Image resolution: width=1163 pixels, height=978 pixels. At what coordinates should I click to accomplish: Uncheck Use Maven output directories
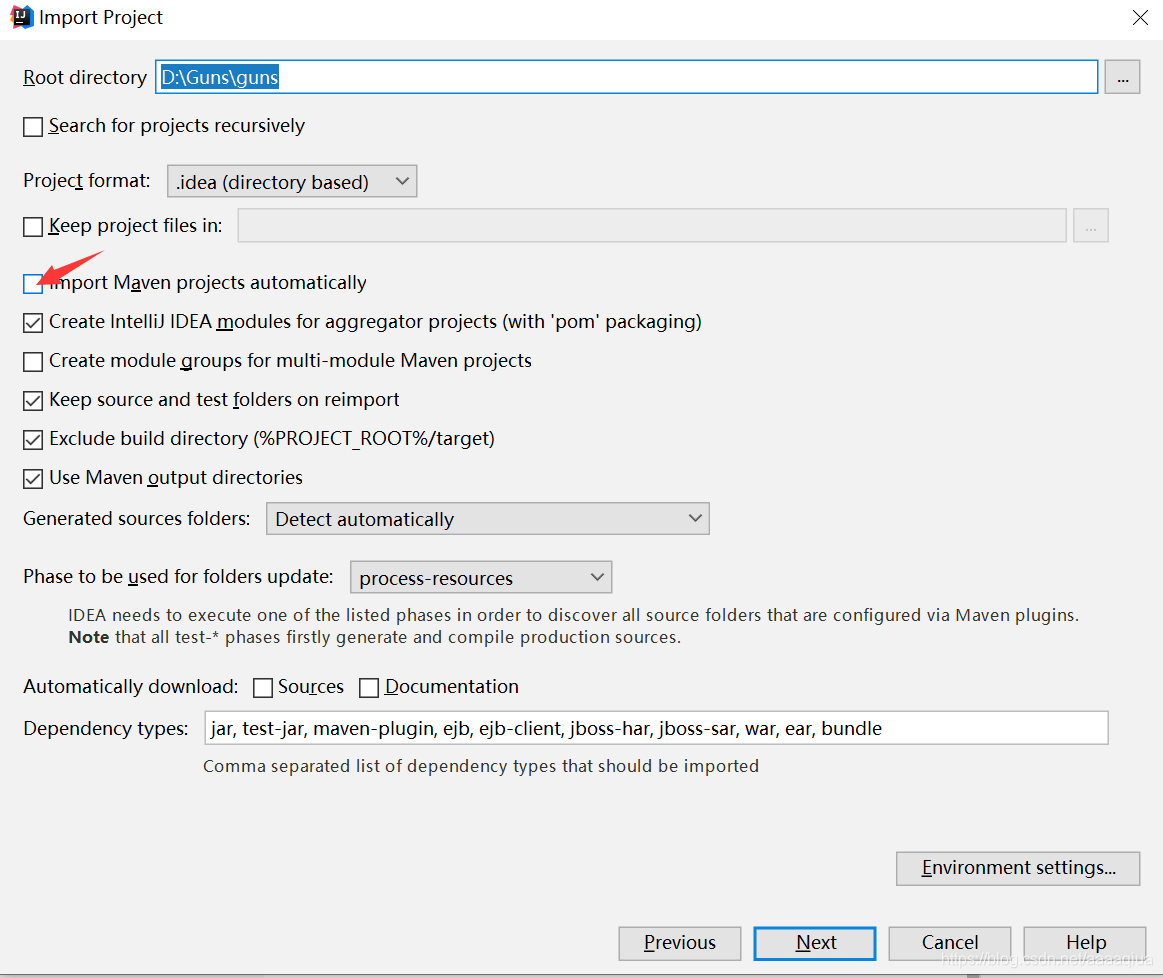coord(33,478)
